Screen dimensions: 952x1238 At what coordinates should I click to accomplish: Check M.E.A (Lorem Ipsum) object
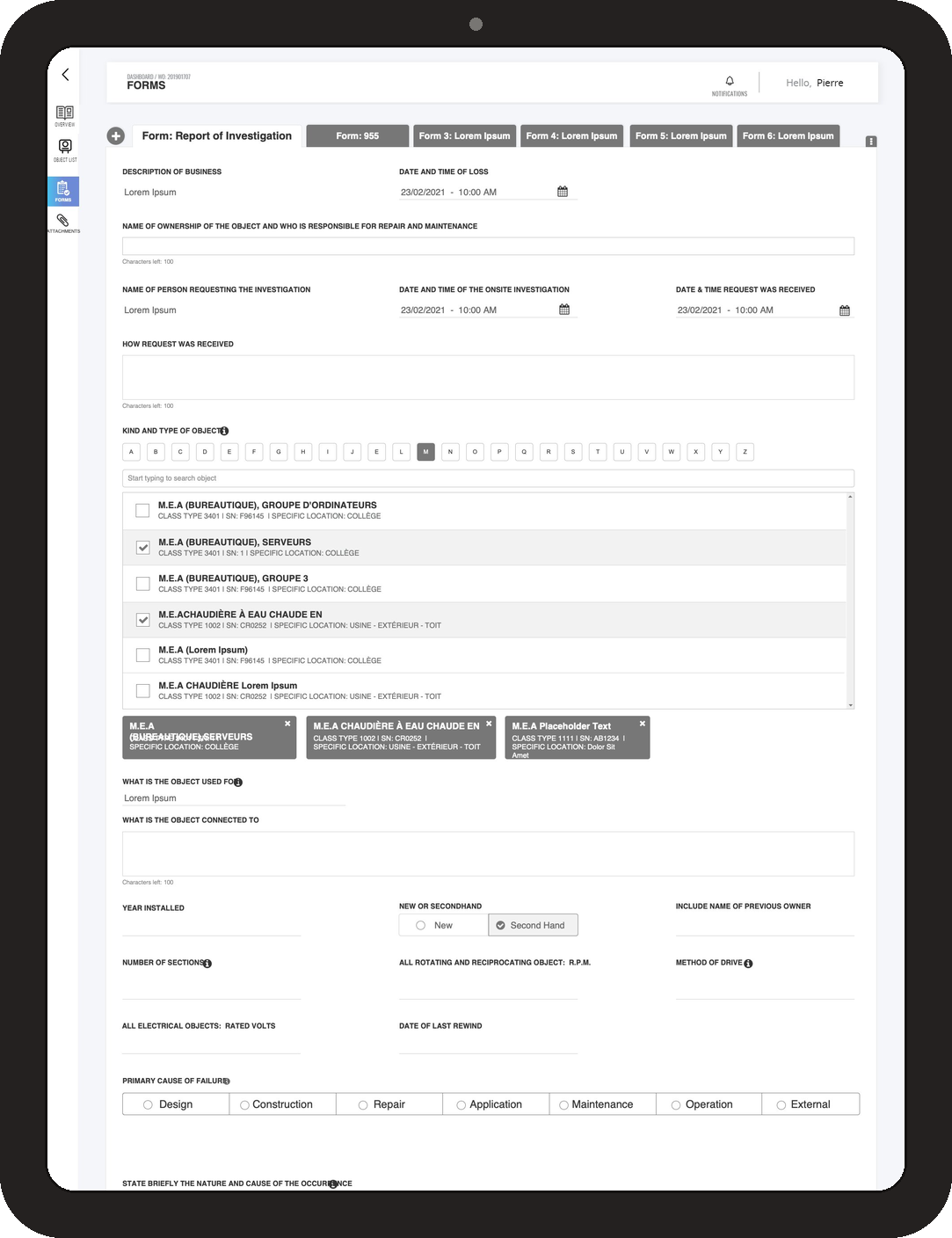[x=142, y=655]
